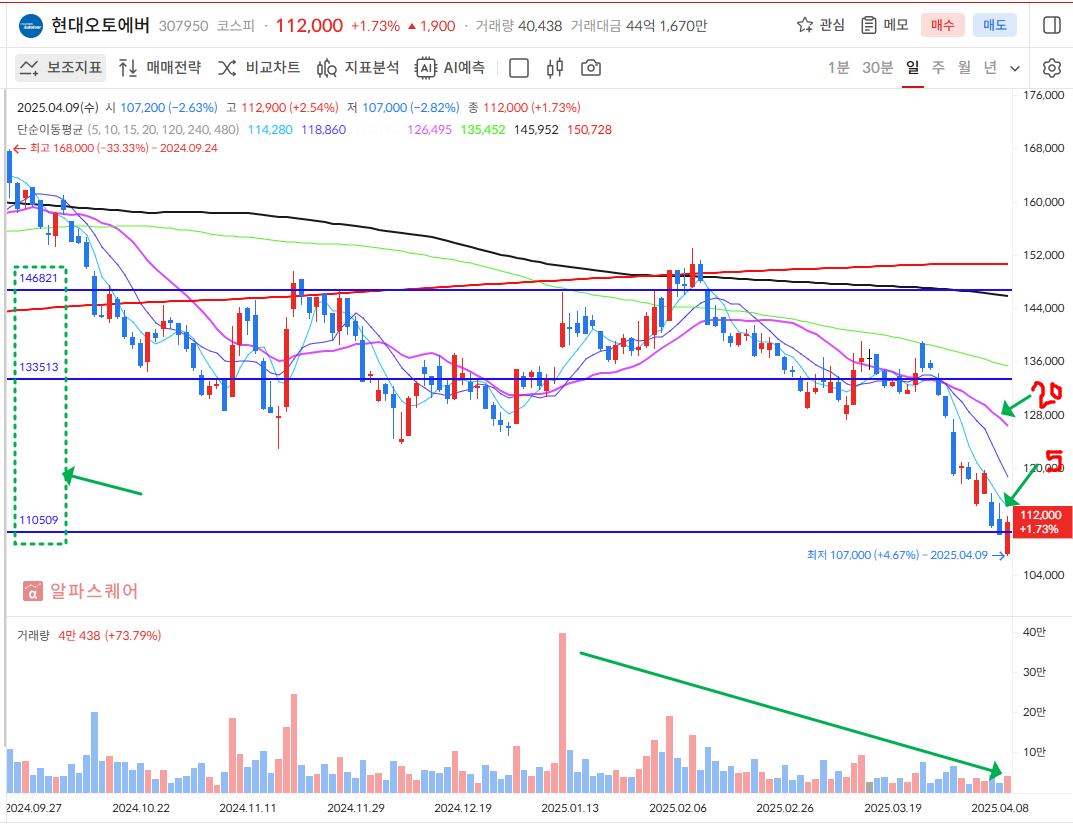1073x824 pixels.
Task: Open 보조지표 auxiliary indicators
Action: tap(61, 68)
